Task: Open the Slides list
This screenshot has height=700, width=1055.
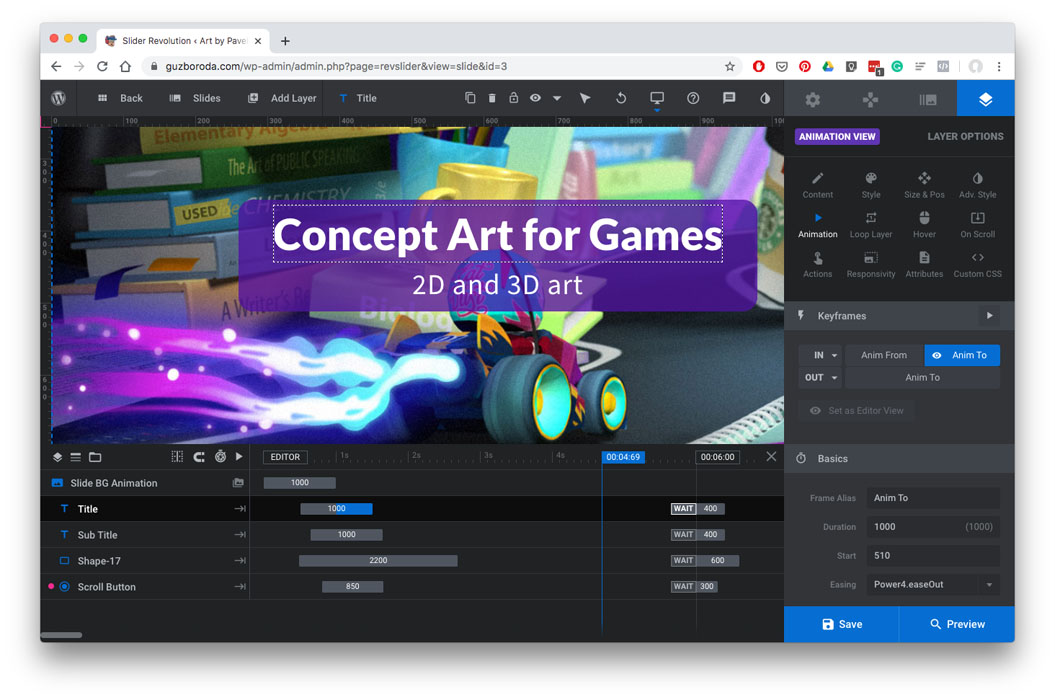Action: [x=195, y=98]
